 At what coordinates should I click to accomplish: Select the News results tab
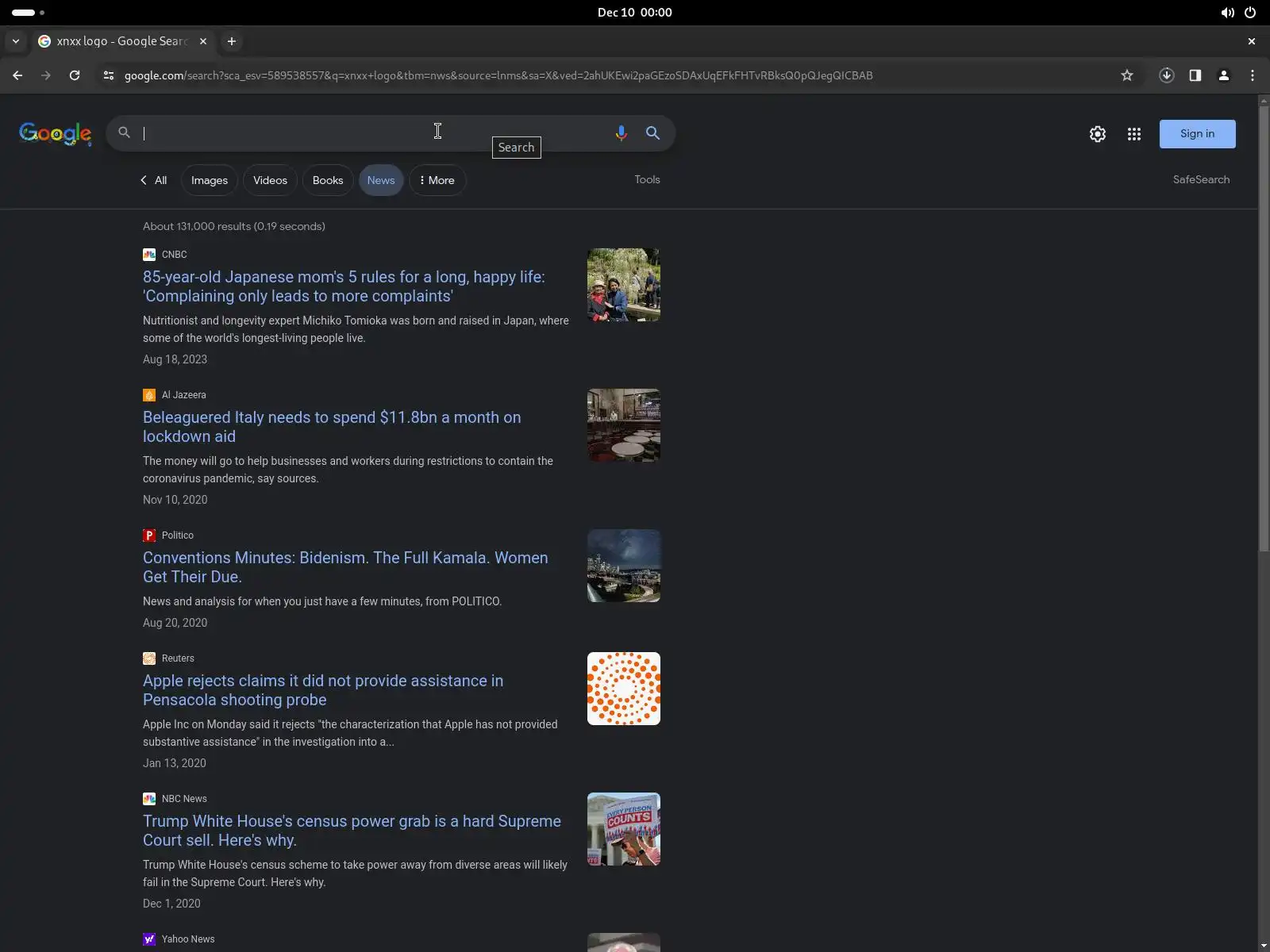[x=381, y=180]
